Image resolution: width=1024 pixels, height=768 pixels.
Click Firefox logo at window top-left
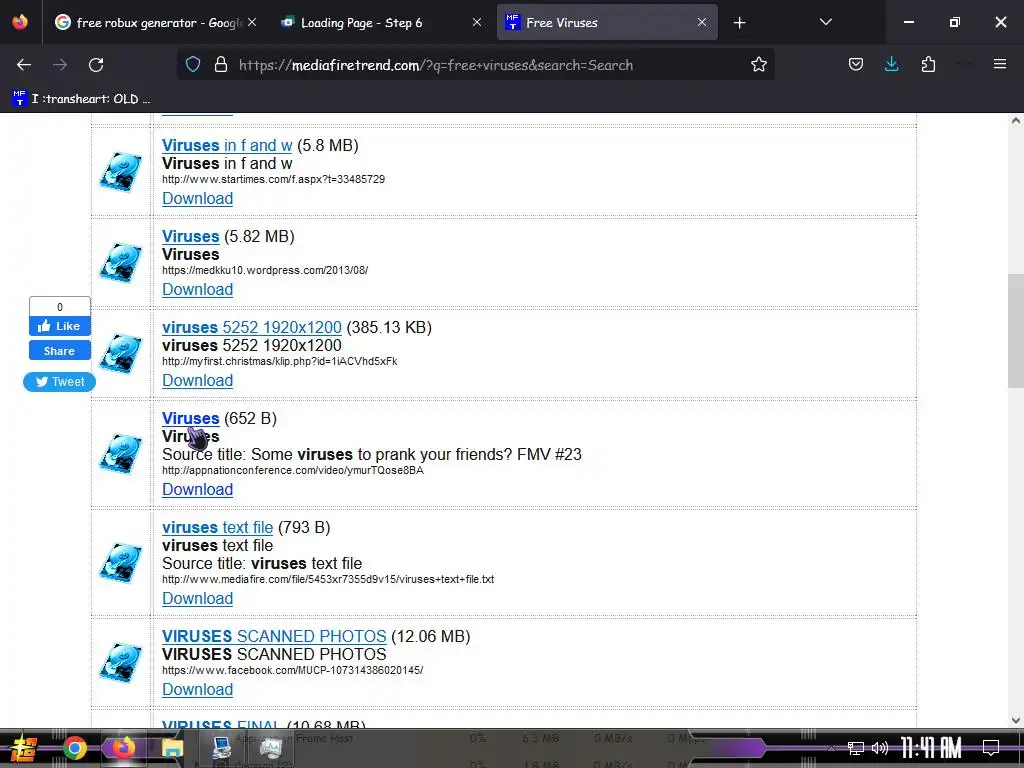click(x=20, y=22)
